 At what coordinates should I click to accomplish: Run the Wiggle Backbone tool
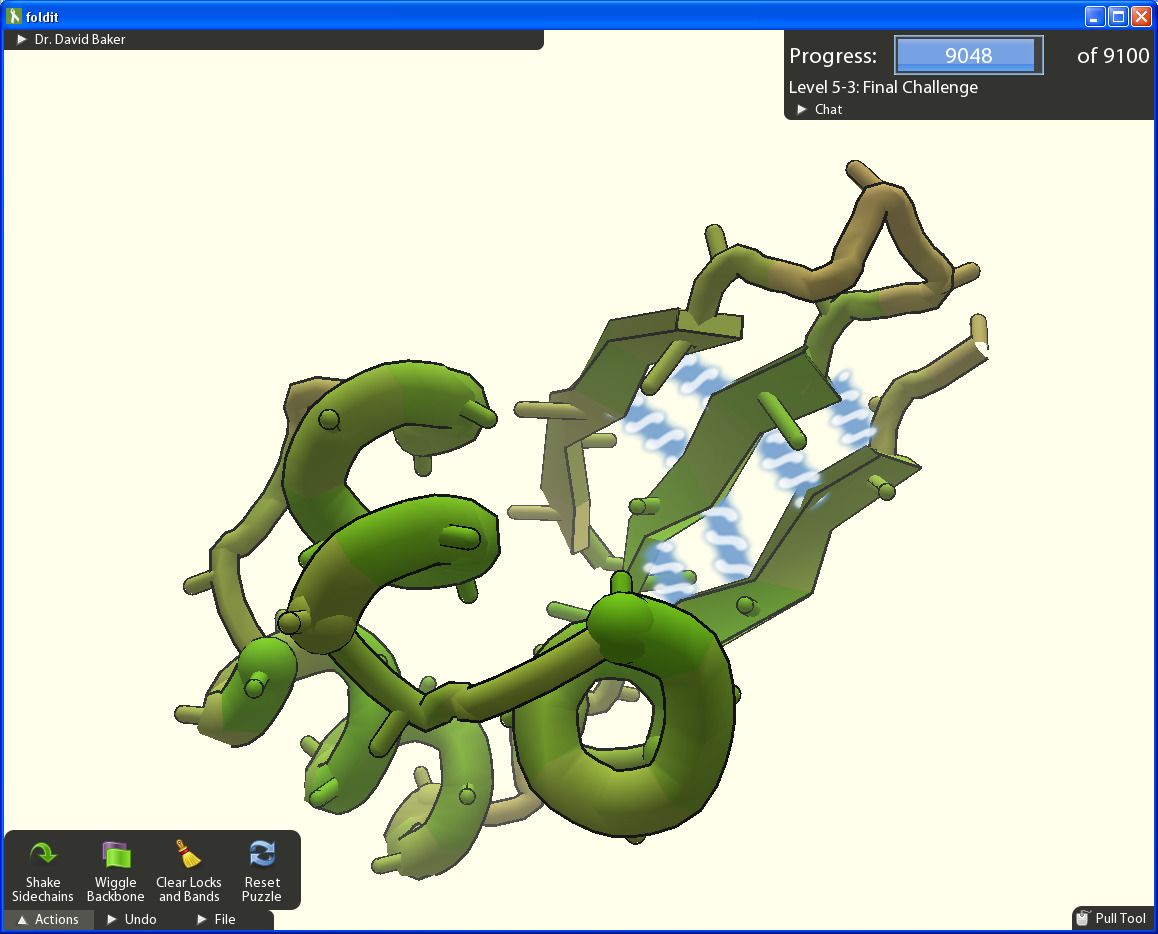[115, 855]
